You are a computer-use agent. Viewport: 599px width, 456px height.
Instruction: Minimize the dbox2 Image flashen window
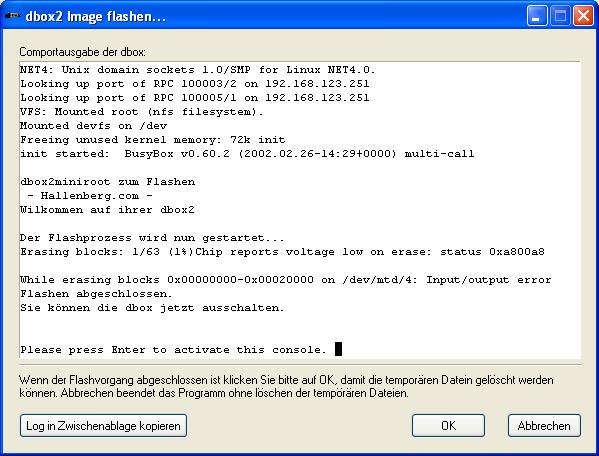(536, 16)
